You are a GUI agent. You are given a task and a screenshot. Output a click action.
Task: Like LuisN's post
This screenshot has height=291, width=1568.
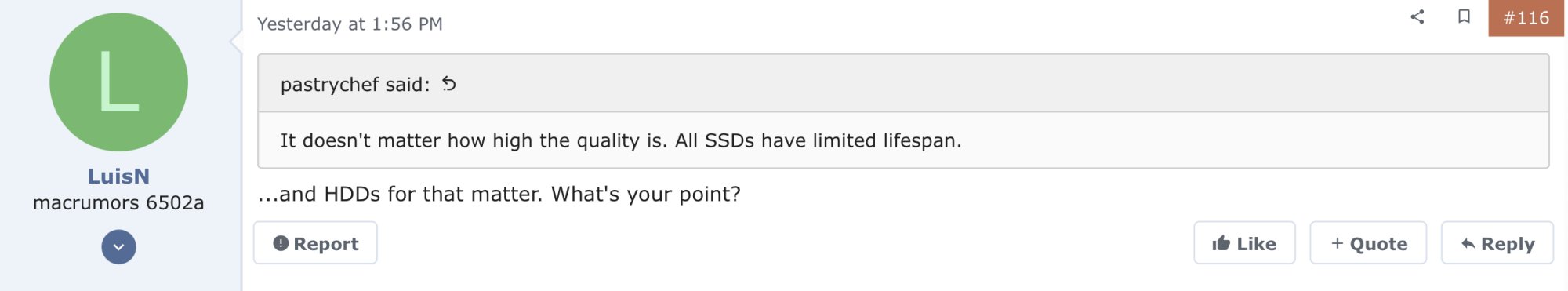(x=1244, y=243)
